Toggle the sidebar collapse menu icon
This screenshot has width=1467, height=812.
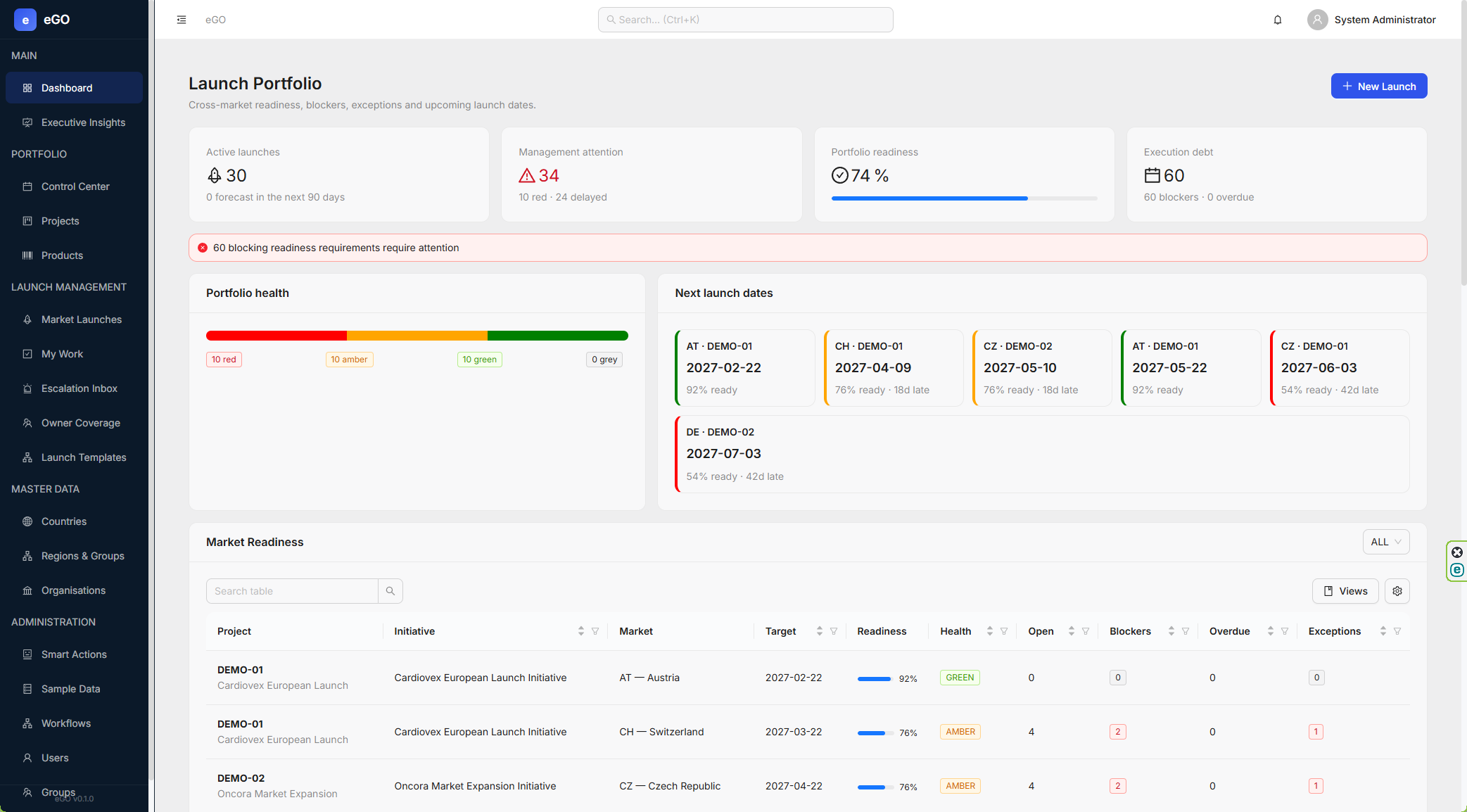[182, 20]
